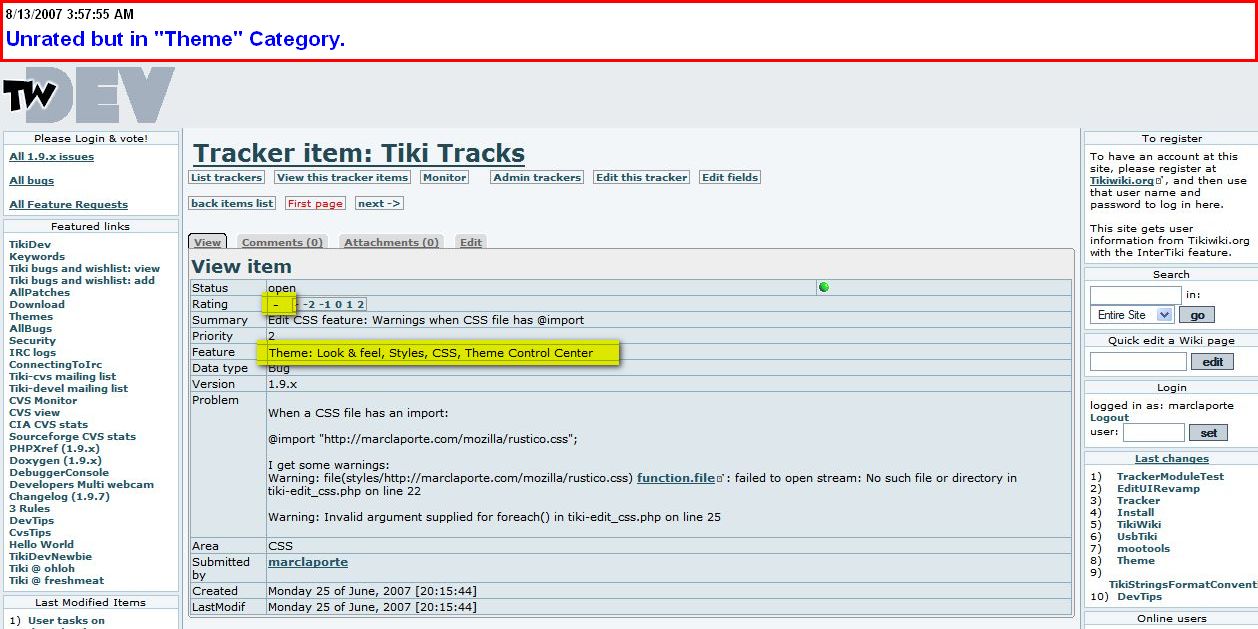Click the quick edit 'edit' button
1258x629 pixels.
tap(1212, 362)
